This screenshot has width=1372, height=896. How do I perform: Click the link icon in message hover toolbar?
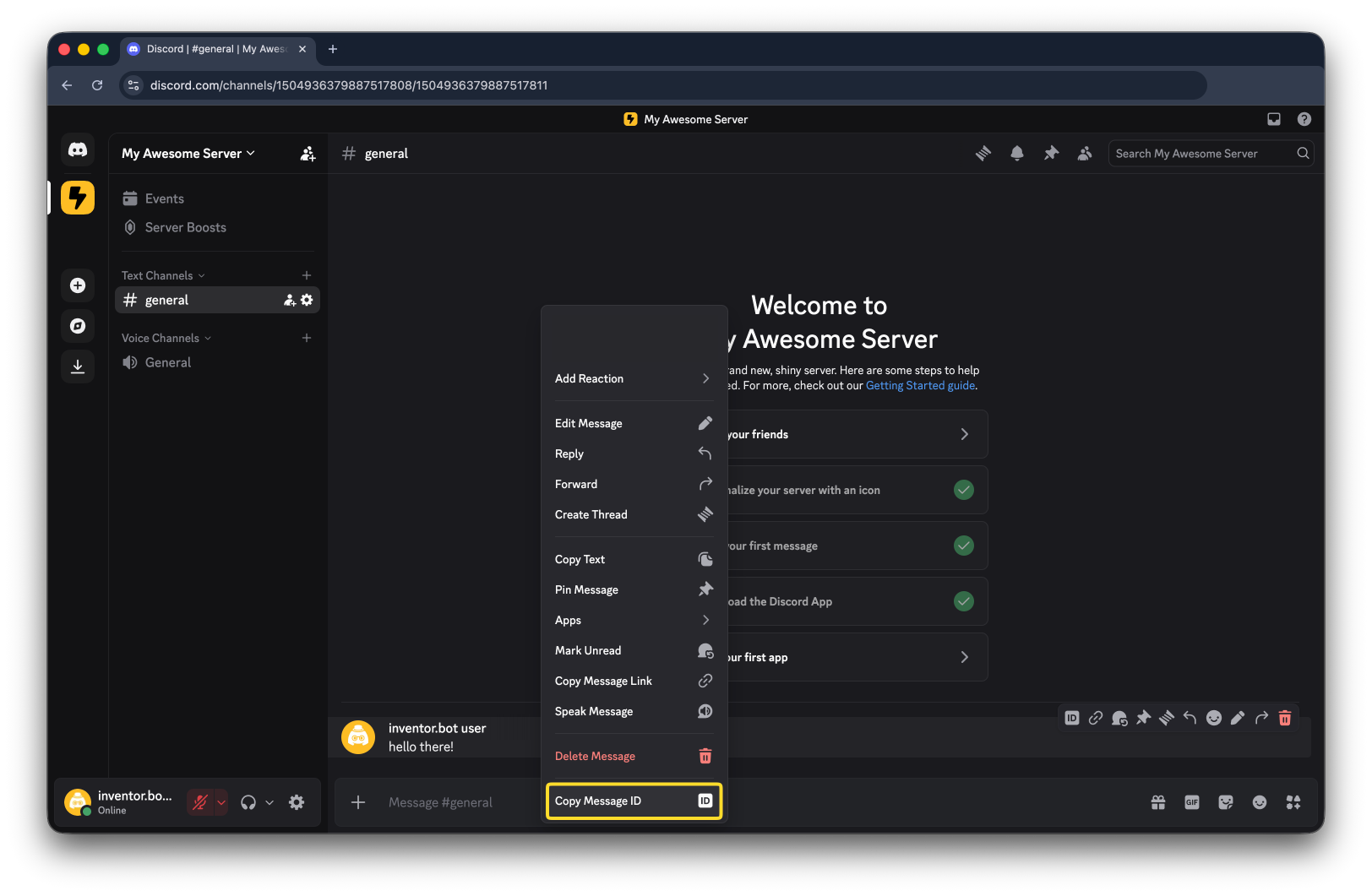click(x=1096, y=718)
